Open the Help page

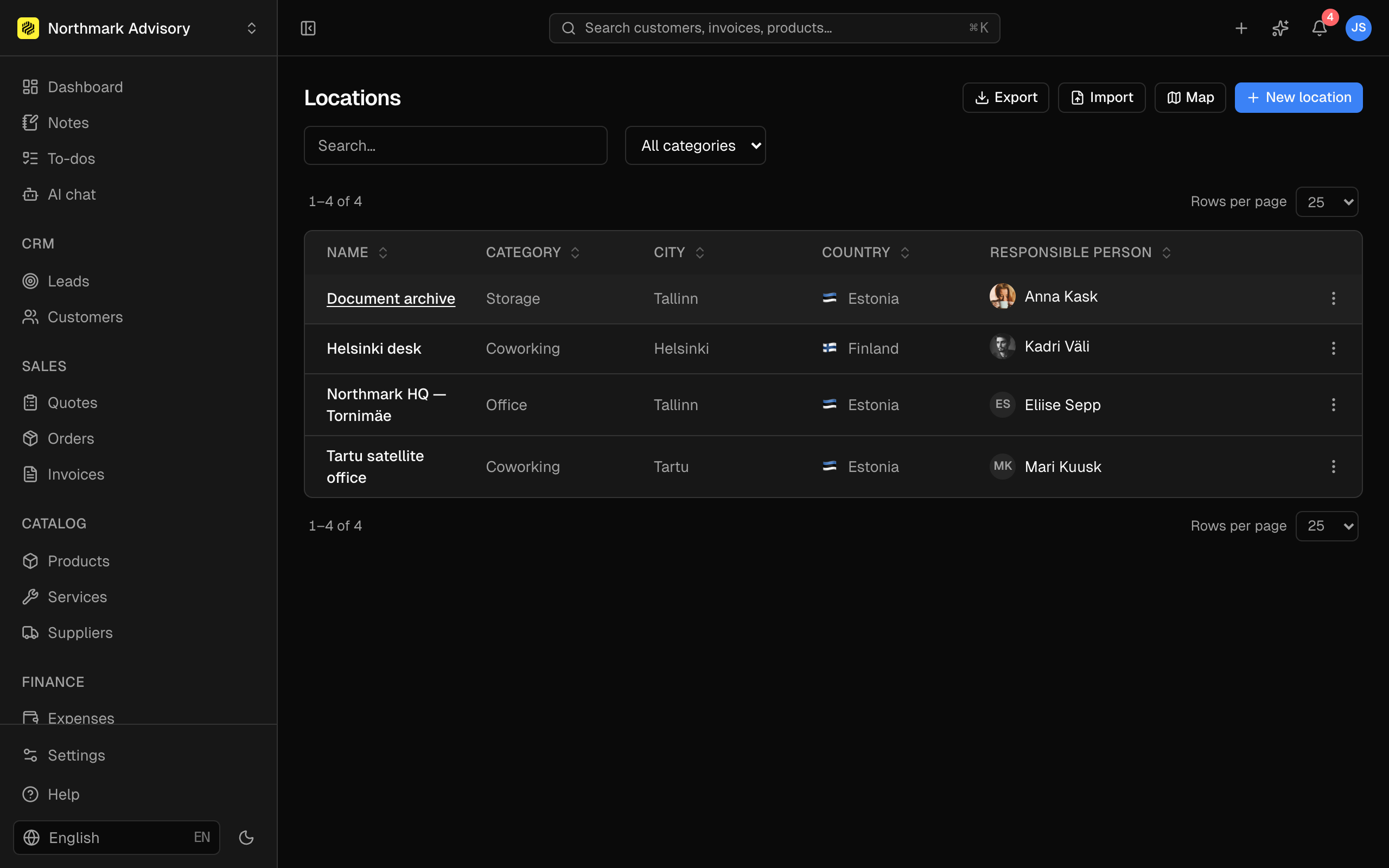pos(138,795)
